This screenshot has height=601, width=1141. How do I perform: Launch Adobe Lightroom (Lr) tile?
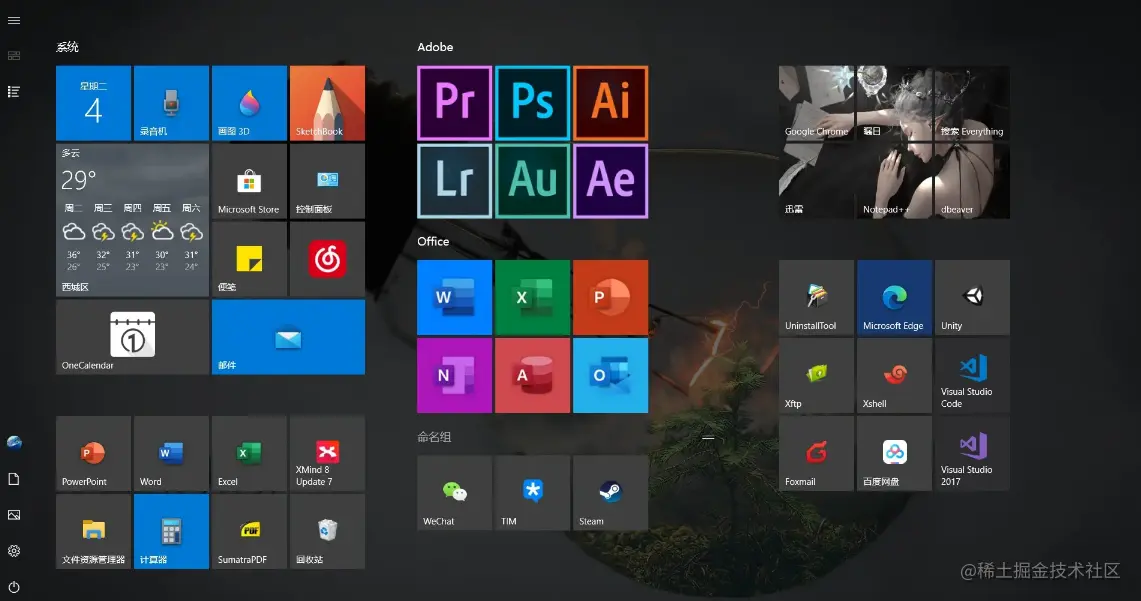tap(454, 180)
